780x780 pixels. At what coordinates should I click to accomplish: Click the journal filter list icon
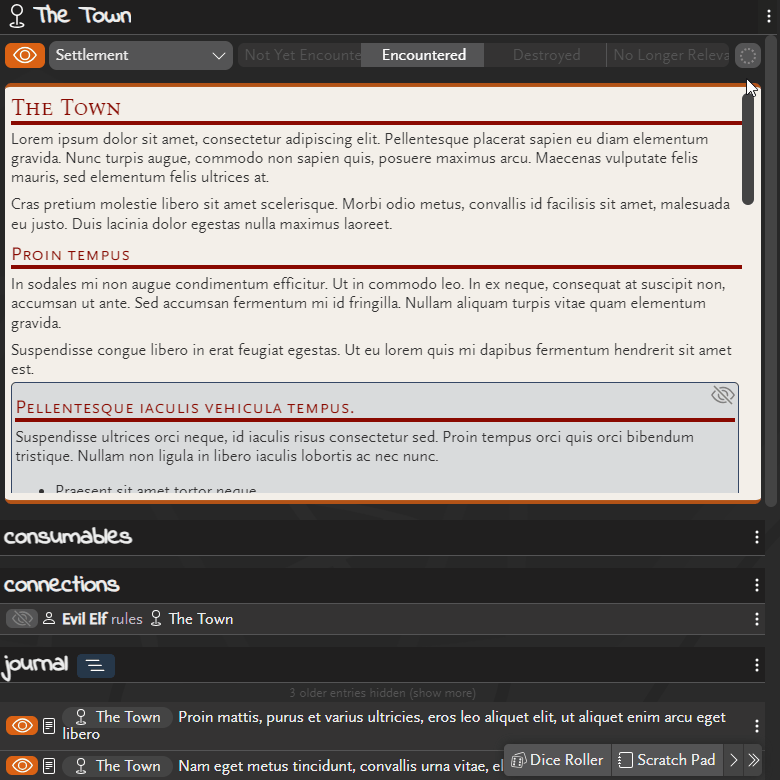pos(96,665)
